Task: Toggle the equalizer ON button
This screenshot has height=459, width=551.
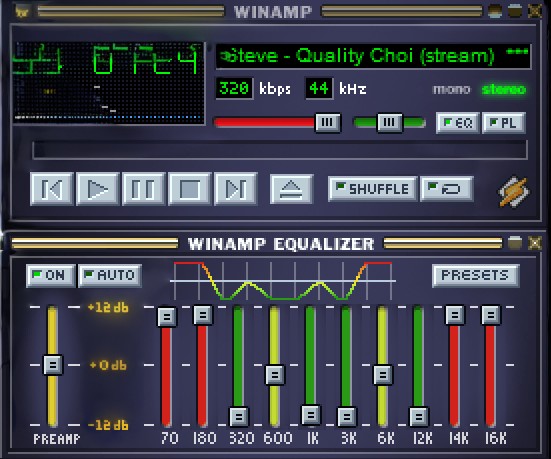Action: [x=51, y=276]
